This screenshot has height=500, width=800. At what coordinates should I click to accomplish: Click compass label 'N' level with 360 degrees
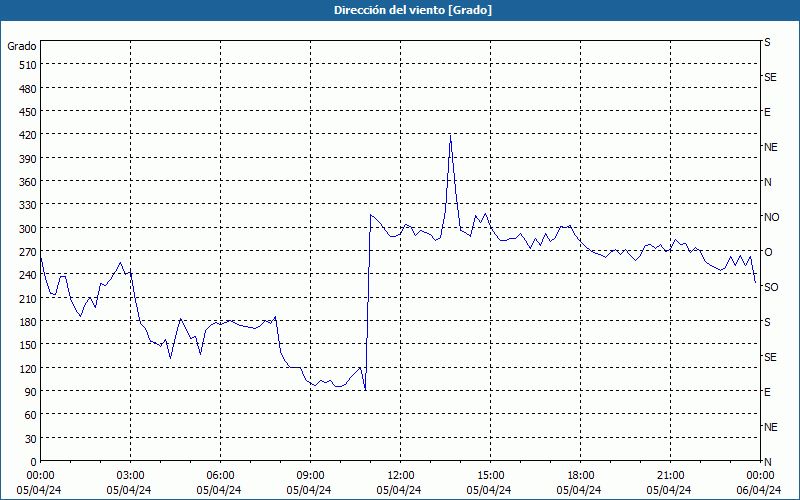coord(767,182)
